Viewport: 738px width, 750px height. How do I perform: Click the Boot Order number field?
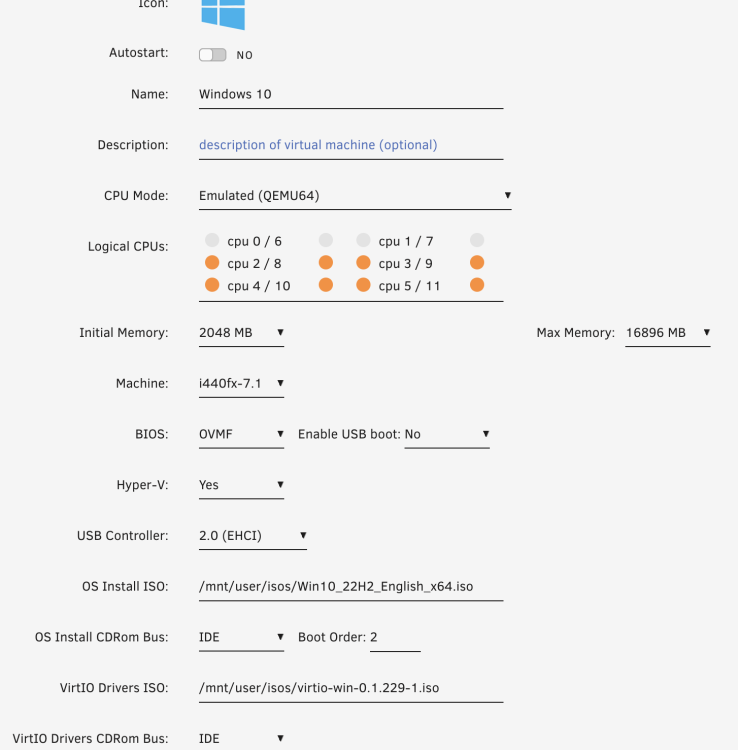[x=395, y=637]
